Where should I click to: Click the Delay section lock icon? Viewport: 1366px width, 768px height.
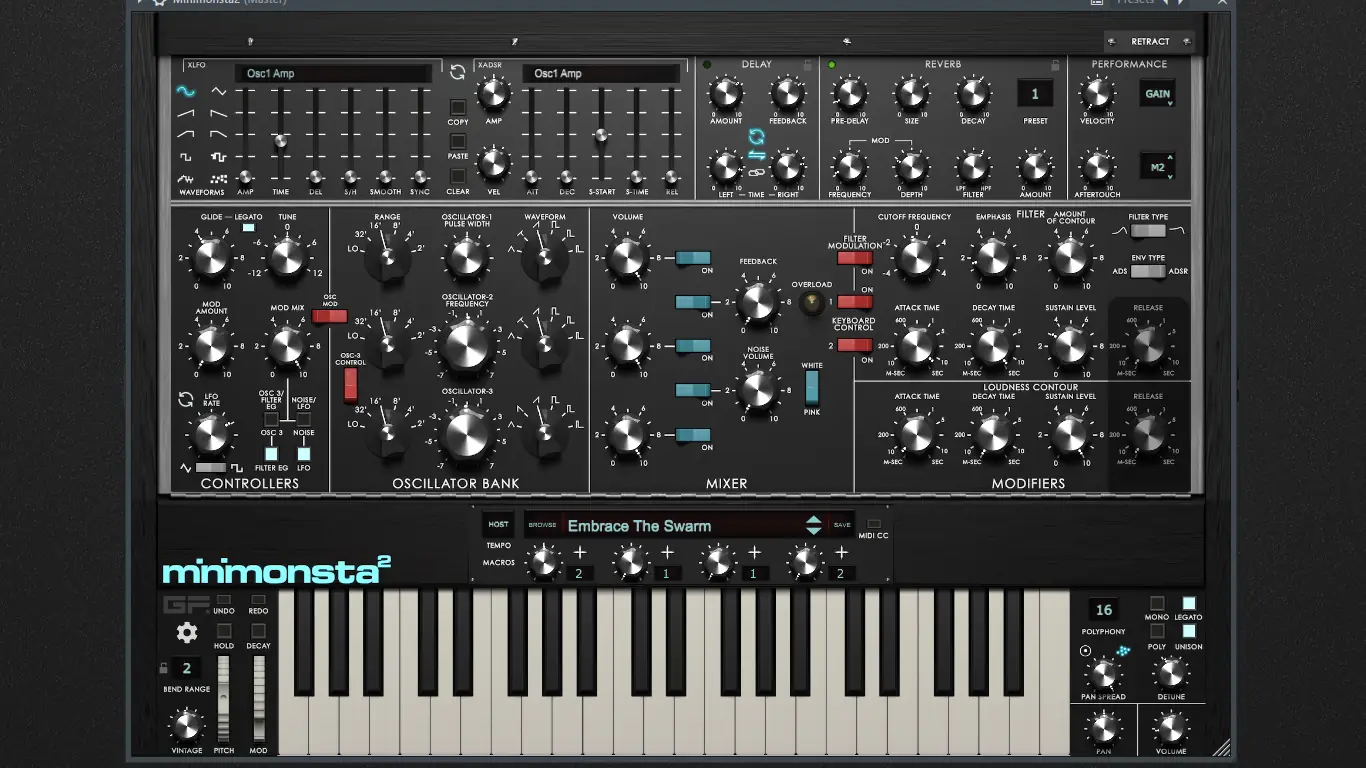click(807, 65)
